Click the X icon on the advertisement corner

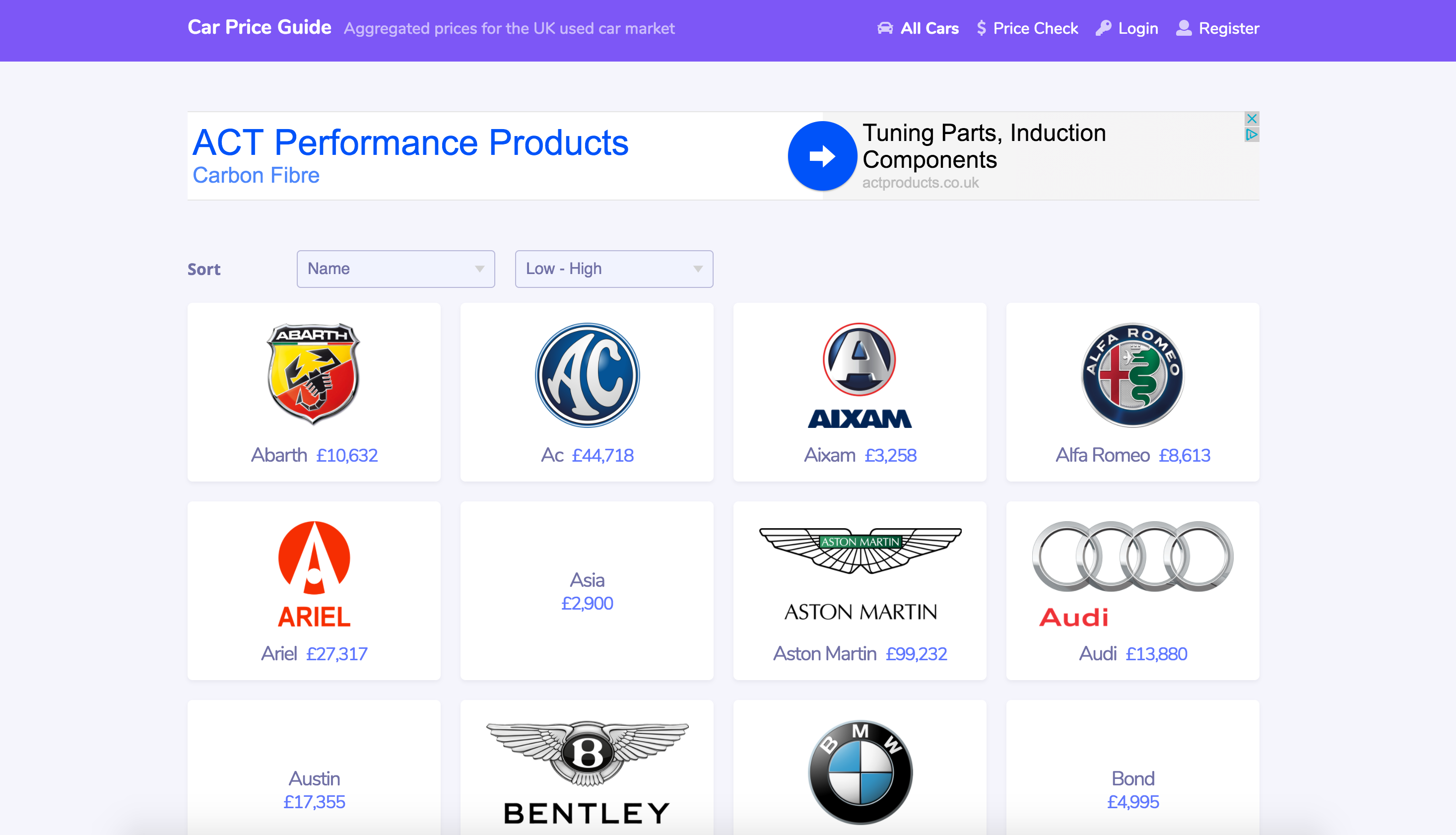[1253, 119]
